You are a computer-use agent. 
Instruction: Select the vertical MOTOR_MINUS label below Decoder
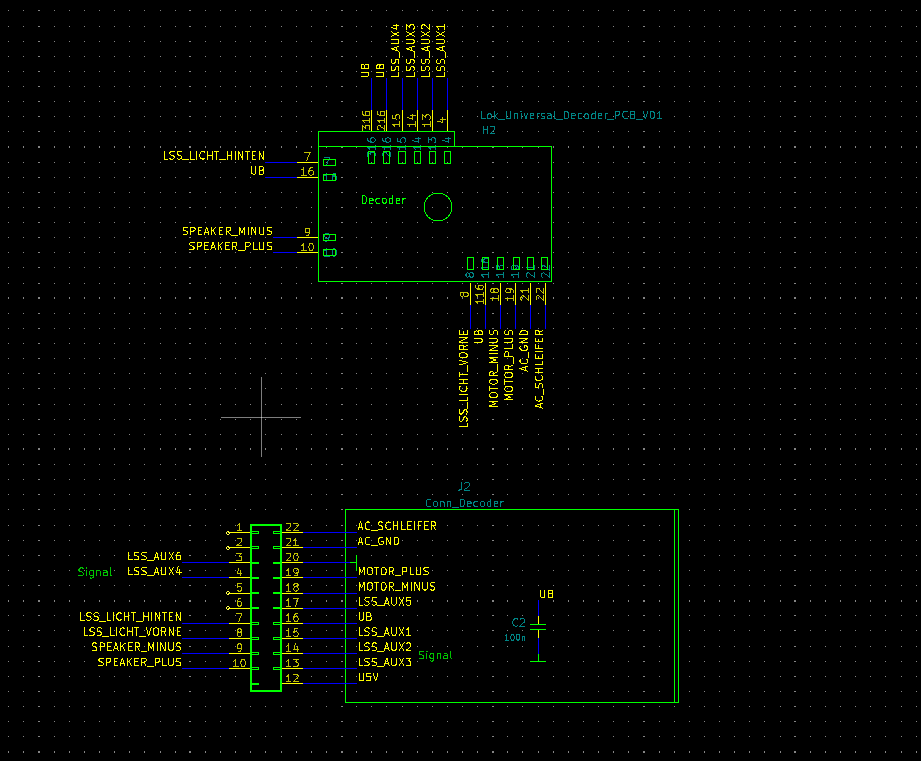pyautogui.click(x=494, y=365)
